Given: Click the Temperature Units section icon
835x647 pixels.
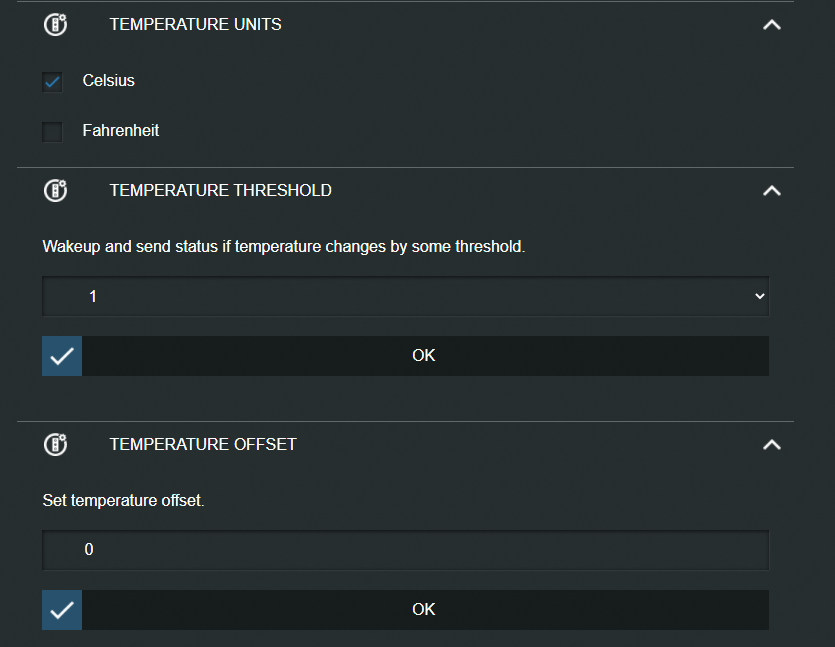Looking at the screenshot, I should pos(55,24).
